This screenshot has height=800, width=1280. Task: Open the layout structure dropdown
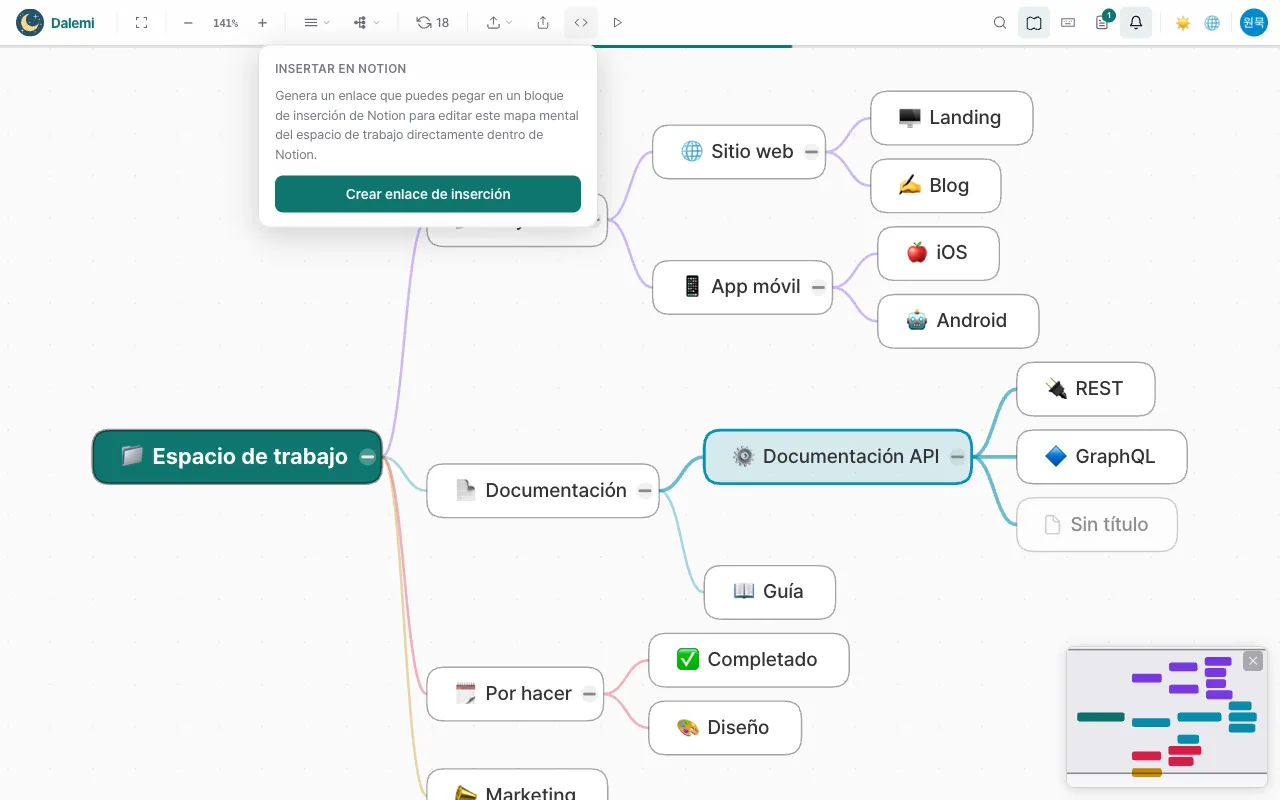(366, 22)
